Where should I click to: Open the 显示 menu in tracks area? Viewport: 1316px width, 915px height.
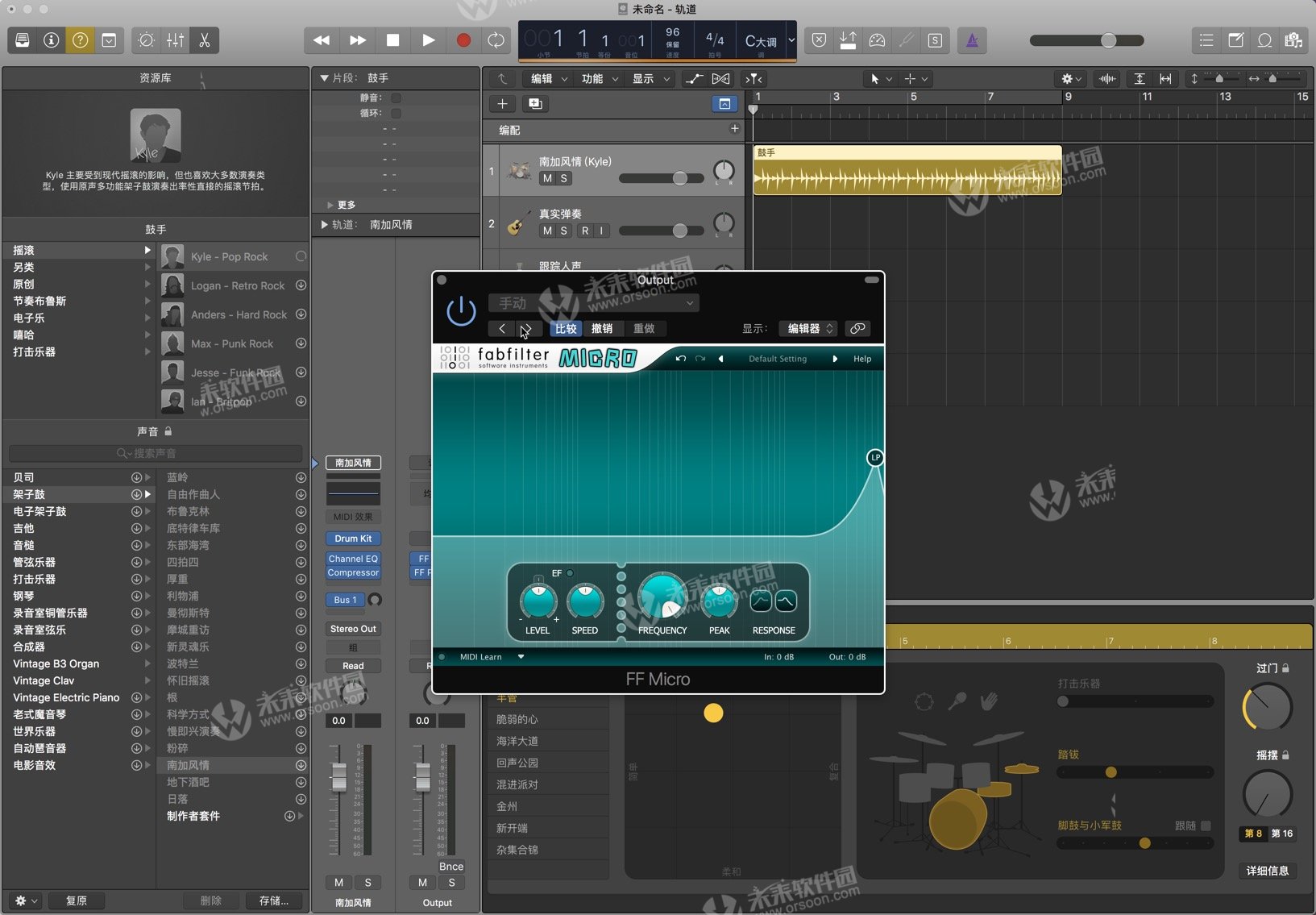(650, 79)
